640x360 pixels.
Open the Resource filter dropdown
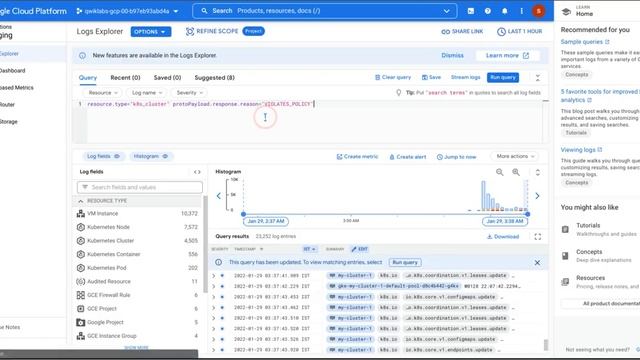pos(103,93)
